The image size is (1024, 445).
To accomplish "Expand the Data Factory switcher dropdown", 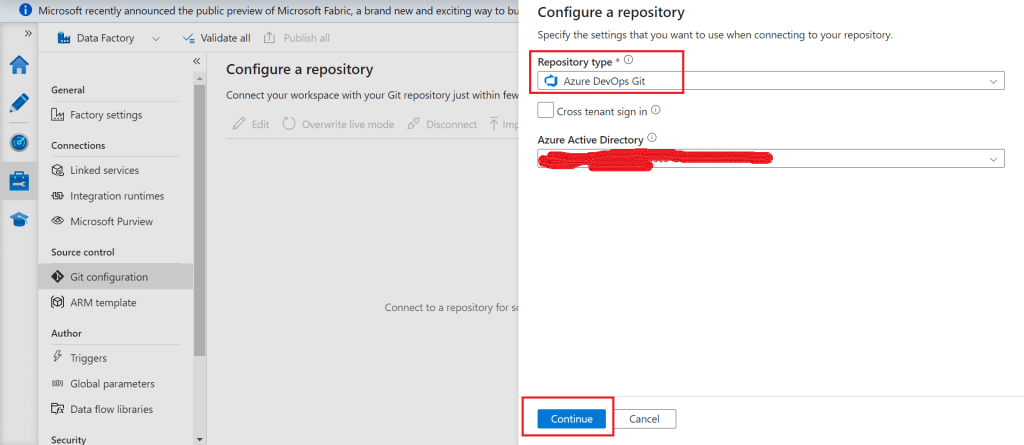I will pyautogui.click(x=156, y=38).
